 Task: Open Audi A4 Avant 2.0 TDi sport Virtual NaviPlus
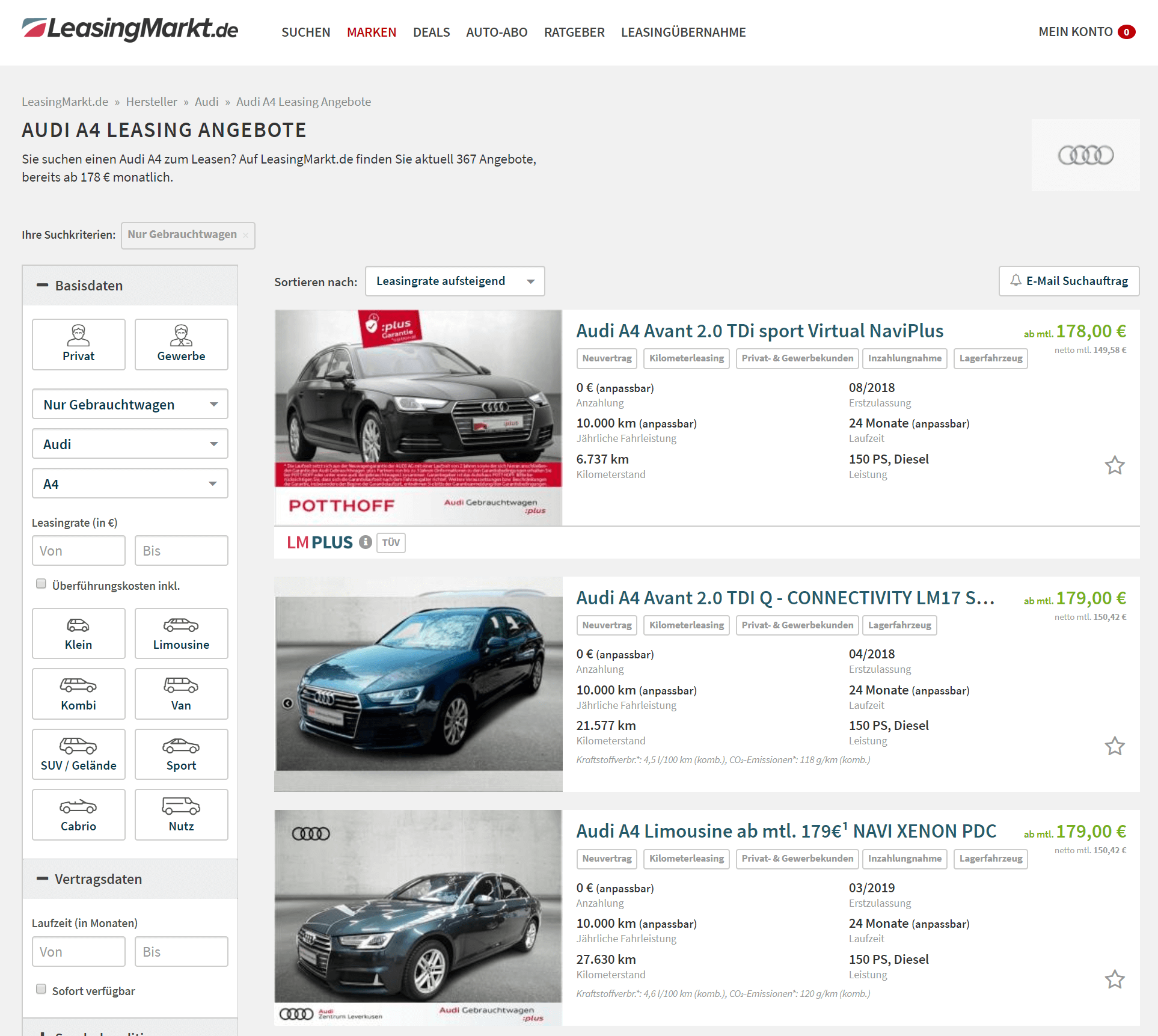tap(759, 331)
